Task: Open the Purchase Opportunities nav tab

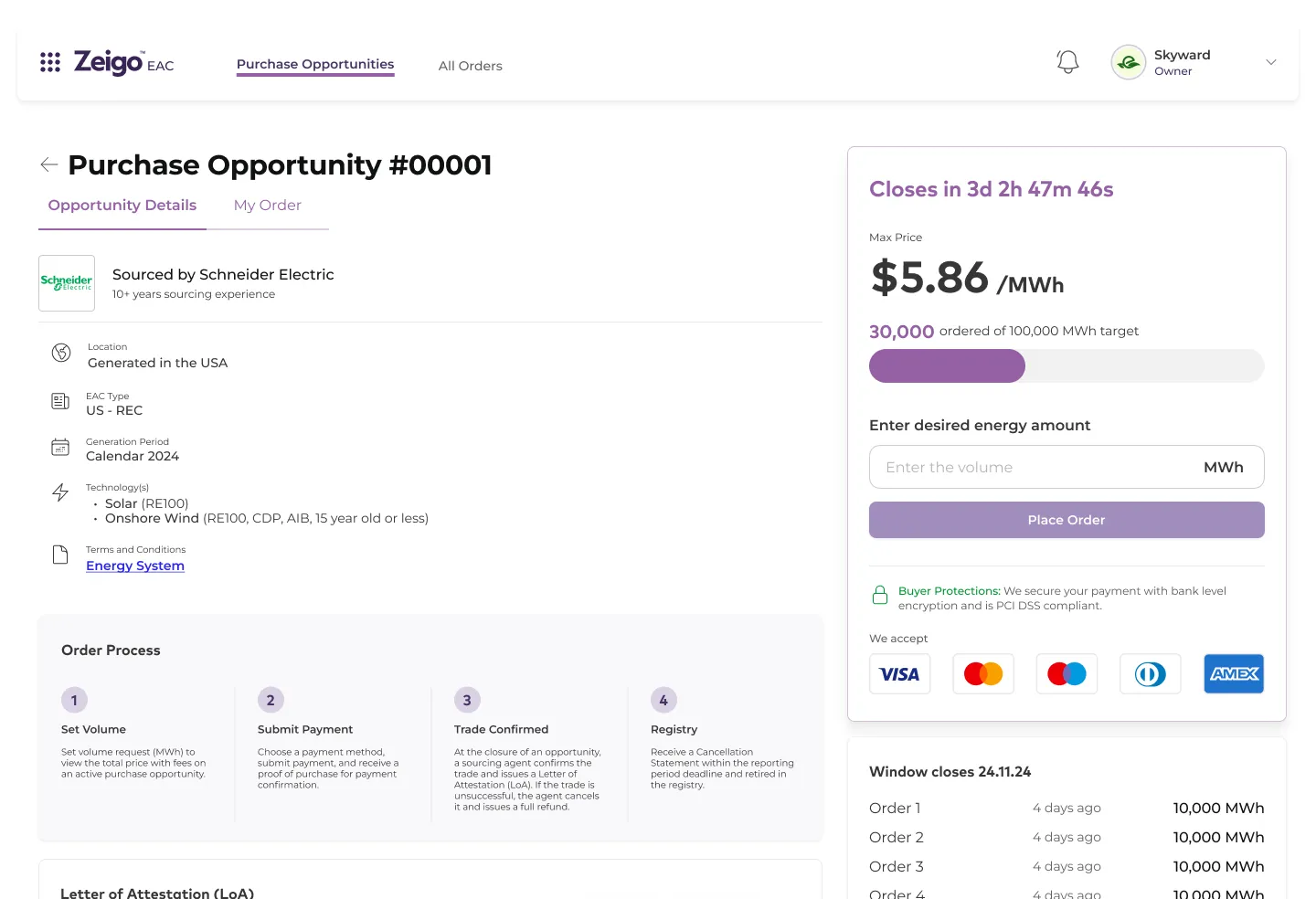Action: tap(315, 64)
